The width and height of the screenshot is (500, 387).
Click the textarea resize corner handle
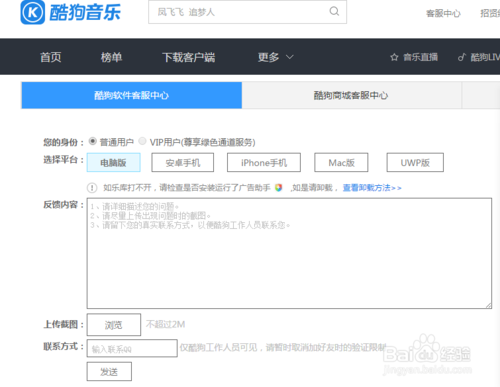488,305
